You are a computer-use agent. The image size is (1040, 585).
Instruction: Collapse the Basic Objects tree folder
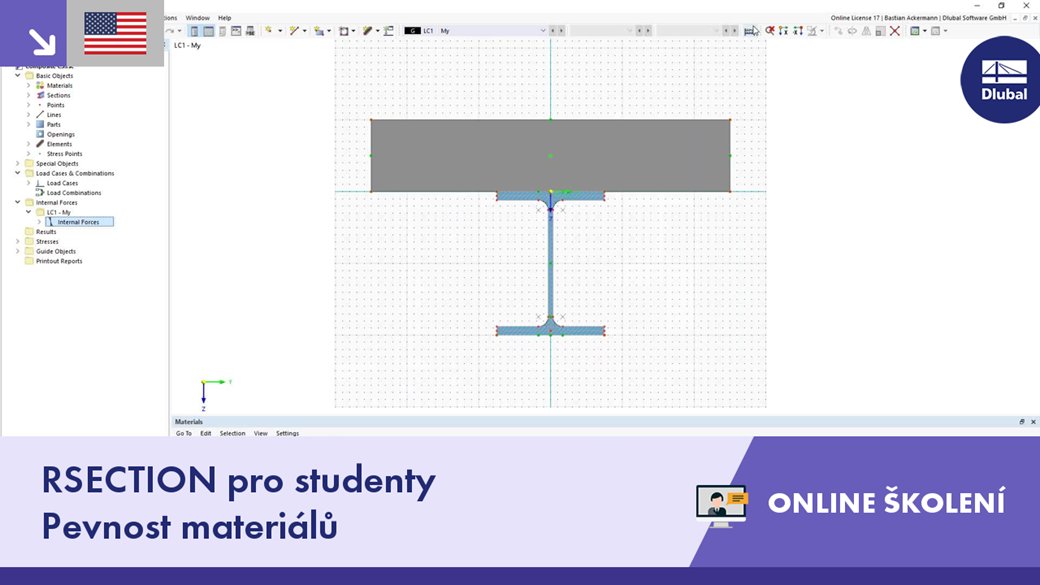[x=18, y=76]
